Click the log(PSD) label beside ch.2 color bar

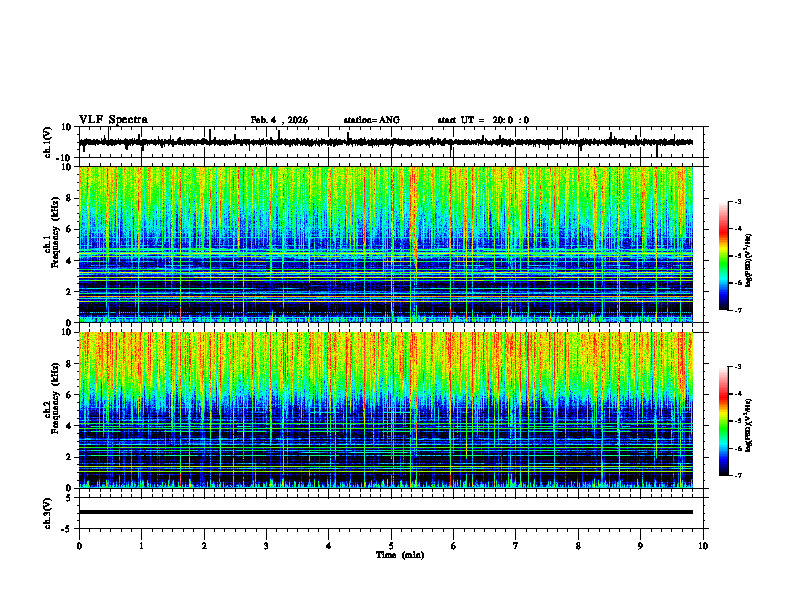[x=748, y=426]
